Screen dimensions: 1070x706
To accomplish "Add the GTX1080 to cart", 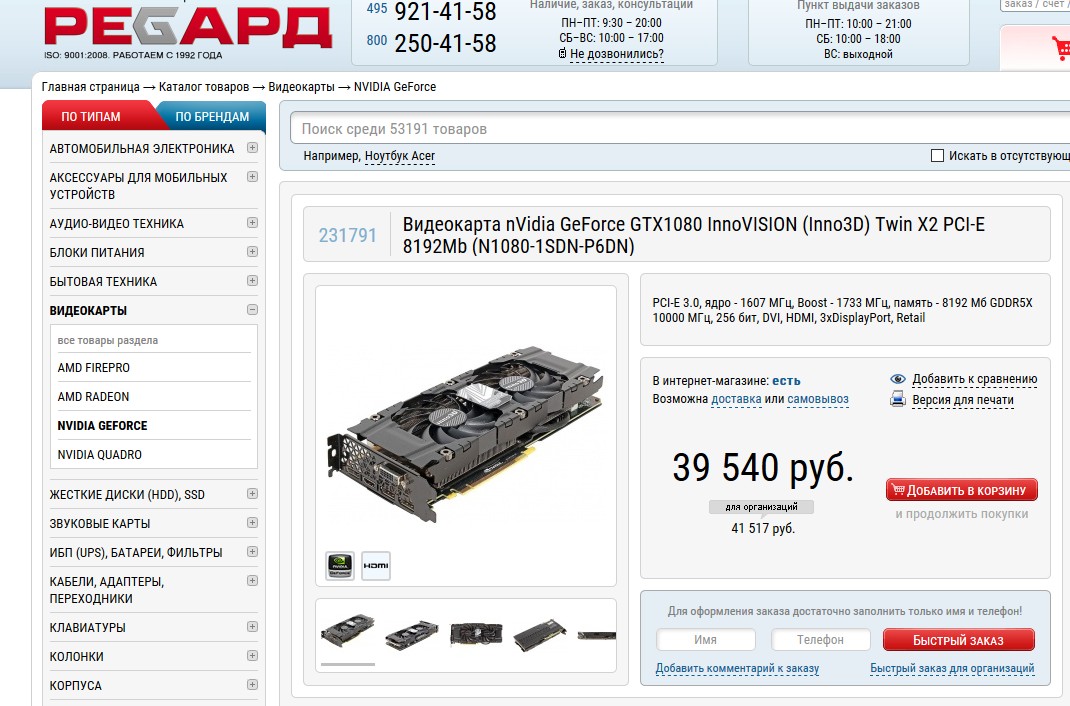I will pos(962,490).
